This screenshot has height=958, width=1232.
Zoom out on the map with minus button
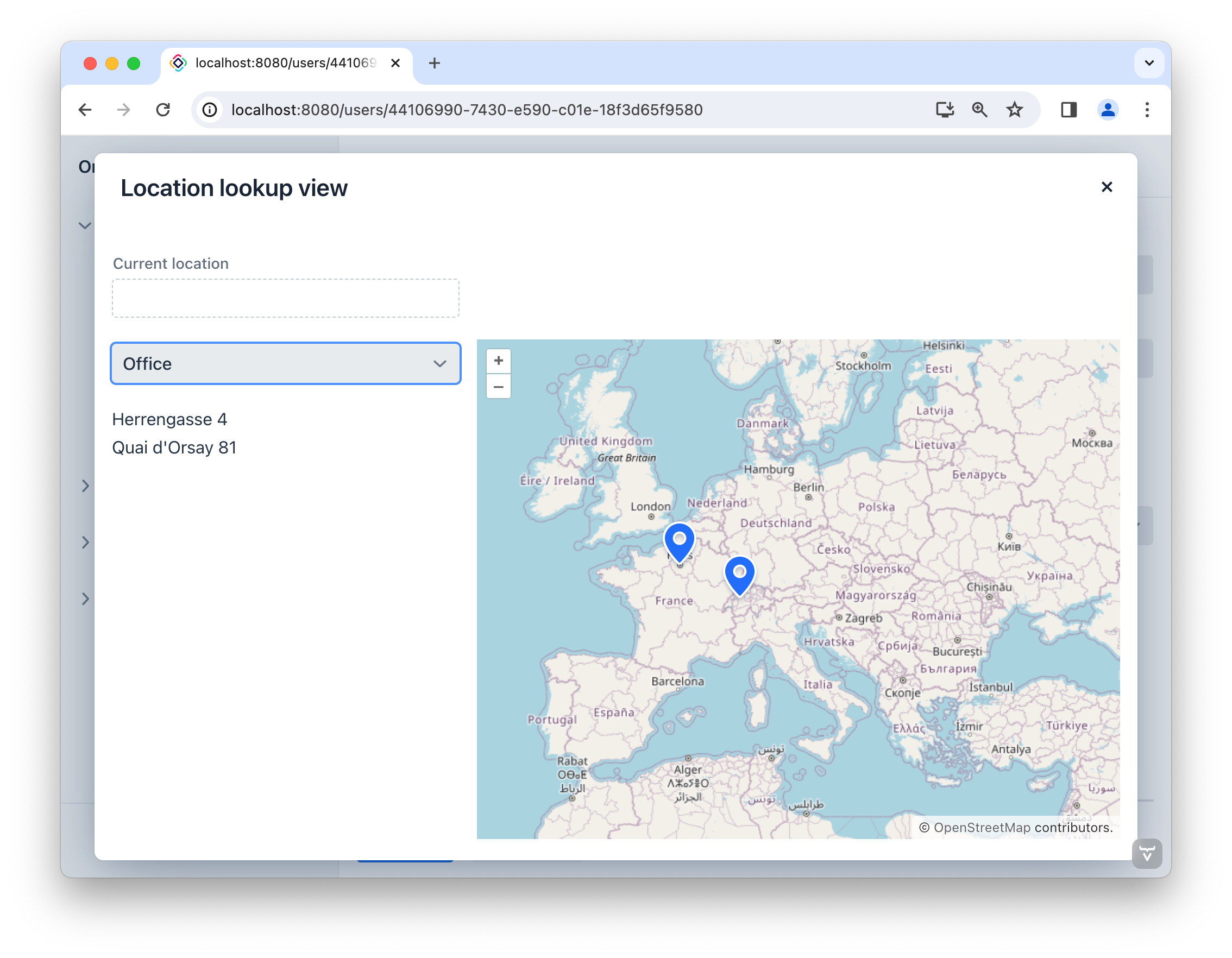(x=499, y=387)
